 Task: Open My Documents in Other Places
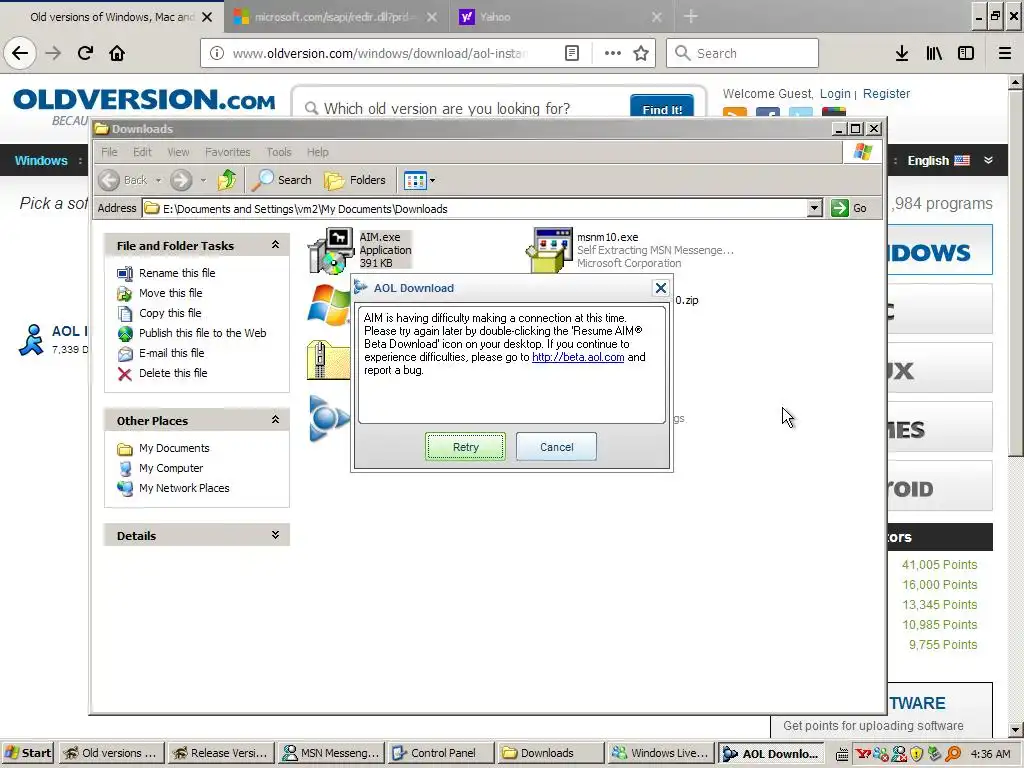tap(174, 448)
